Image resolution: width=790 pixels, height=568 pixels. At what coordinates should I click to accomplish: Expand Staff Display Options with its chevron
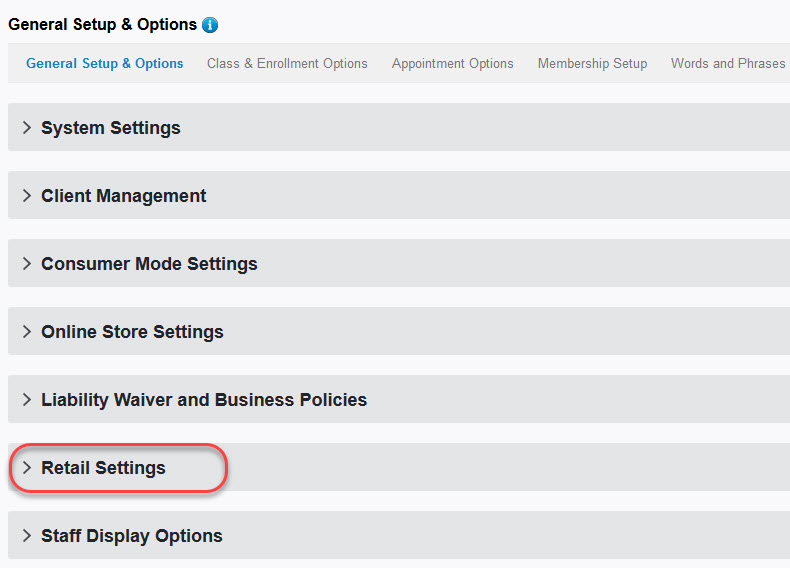click(27, 536)
